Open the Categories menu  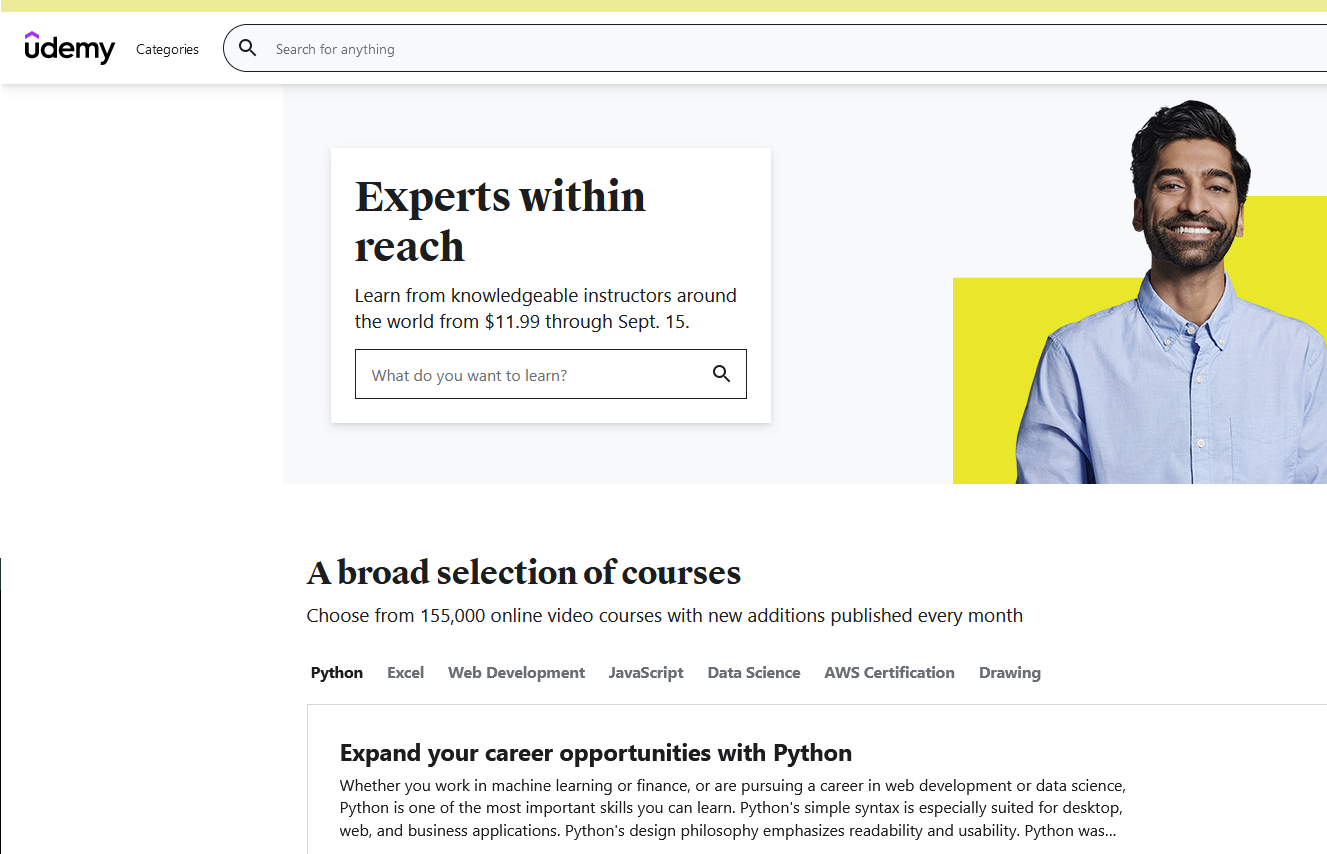point(167,49)
